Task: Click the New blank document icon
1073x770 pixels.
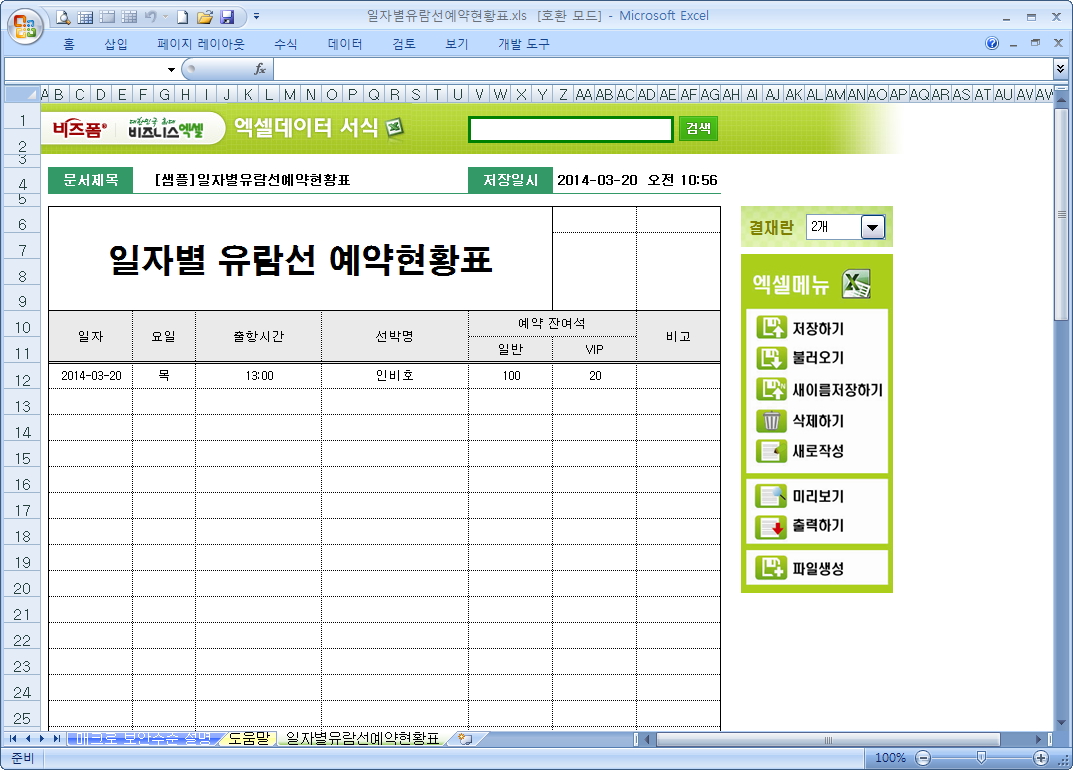Action: [x=183, y=16]
